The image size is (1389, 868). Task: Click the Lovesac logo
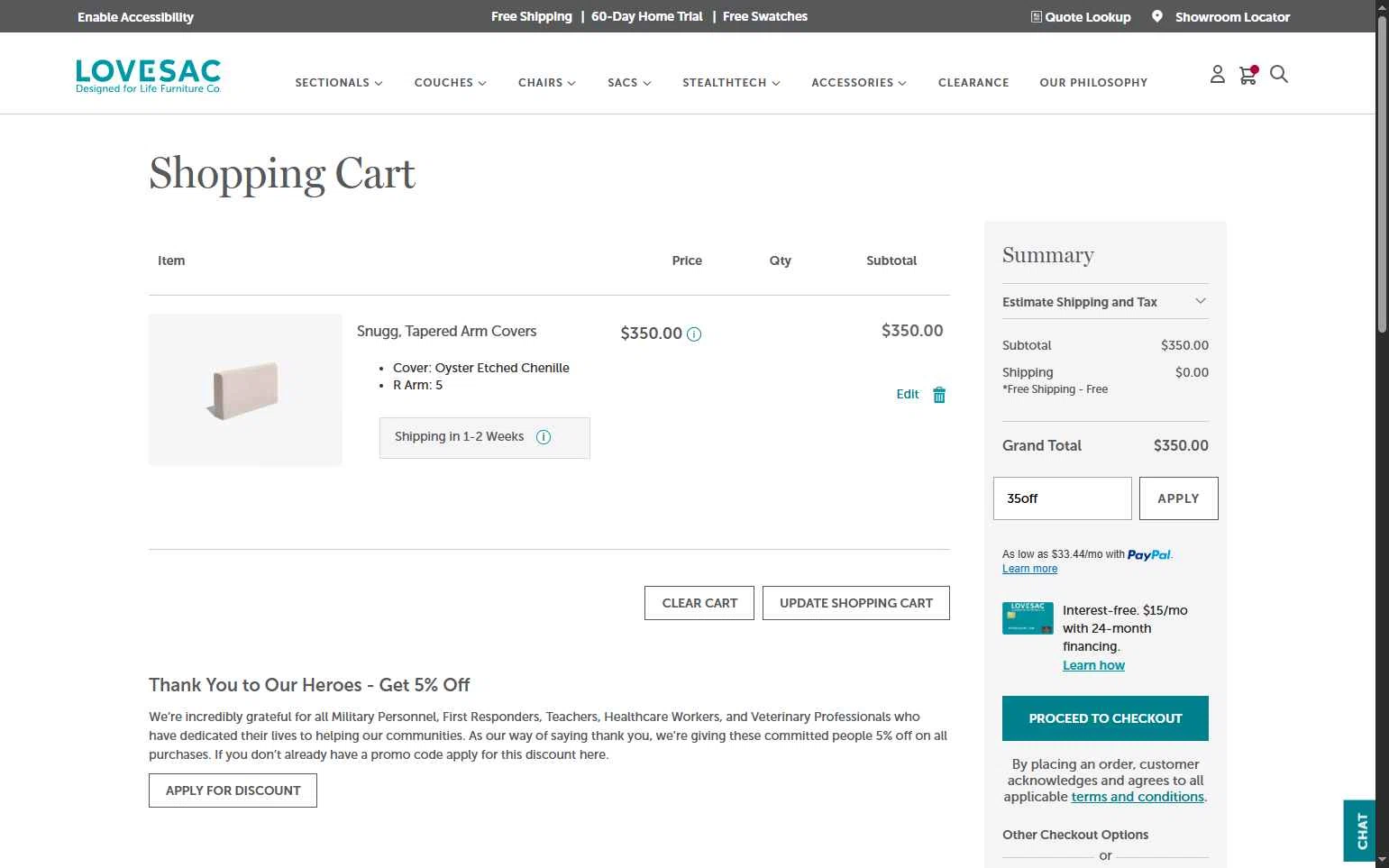[x=149, y=77]
